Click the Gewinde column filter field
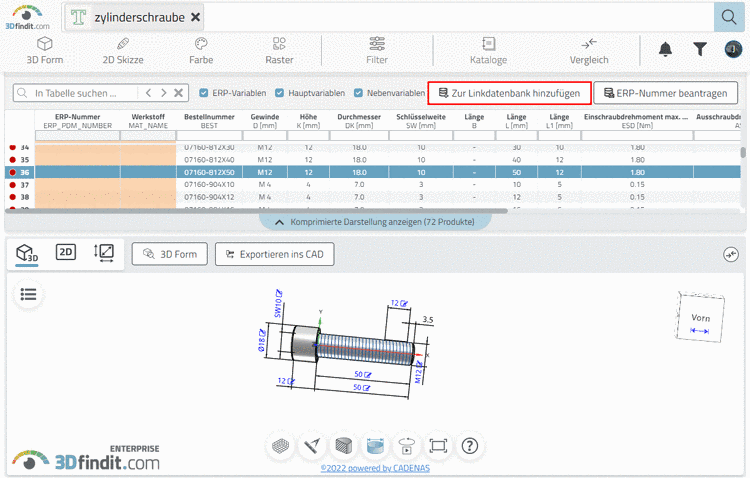This screenshot has height=478, width=750. coord(265,136)
